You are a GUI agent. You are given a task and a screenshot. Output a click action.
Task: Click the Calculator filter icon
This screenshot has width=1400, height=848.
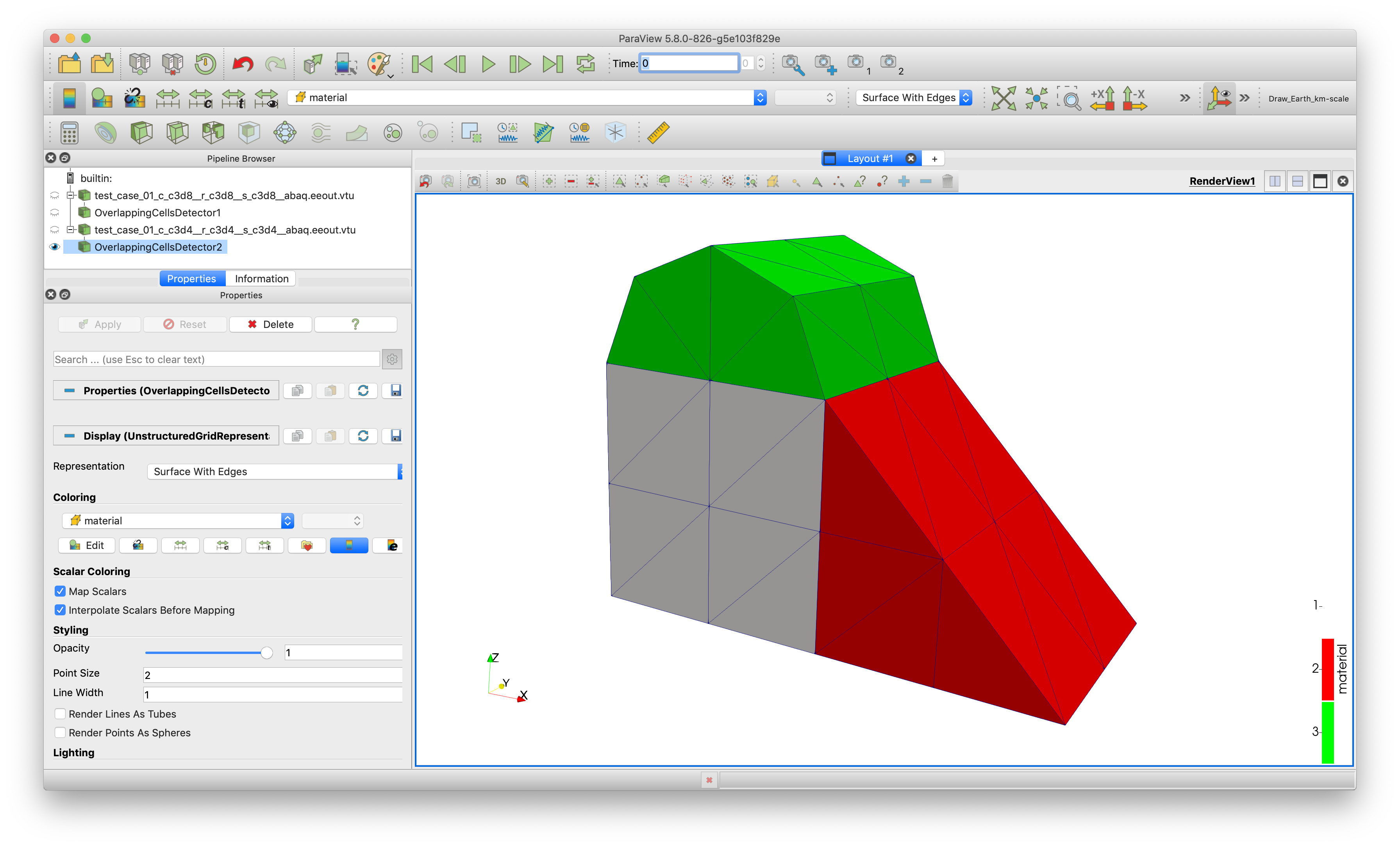[x=69, y=133]
